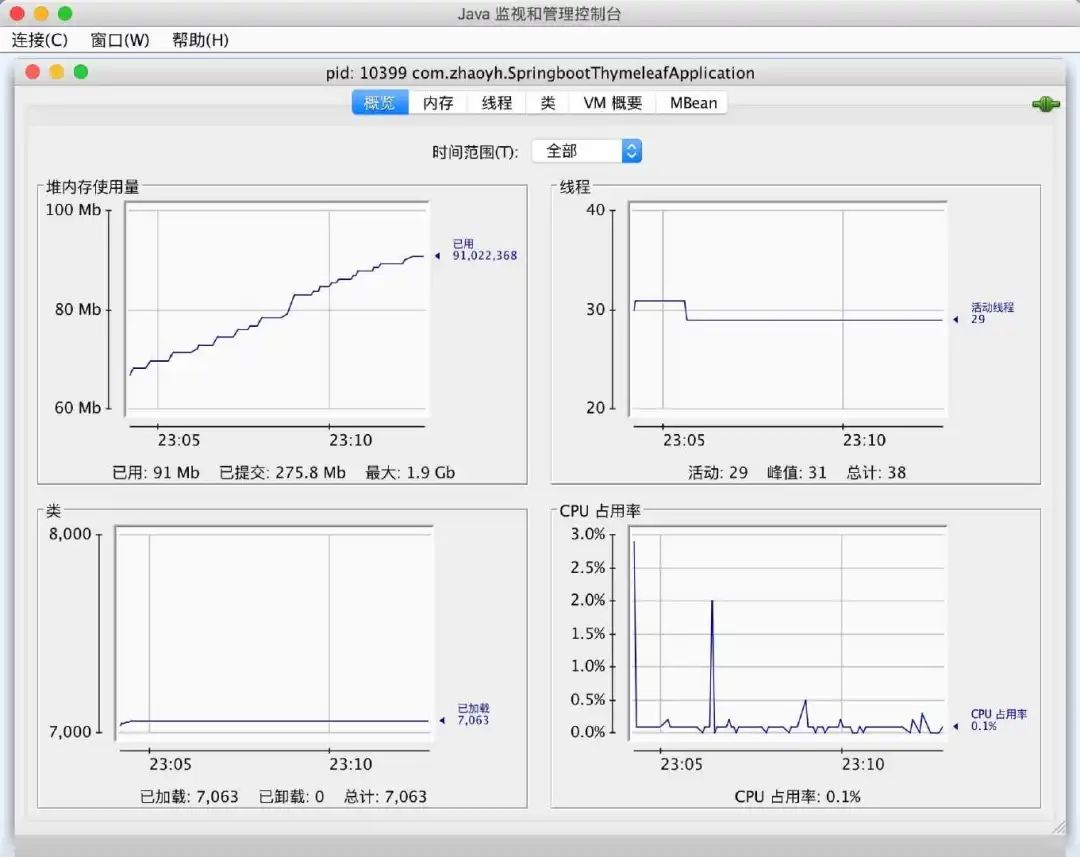Click the 活动线程 29 legend label
The width and height of the screenshot is (1080, 857).
[x=992, y=313]
